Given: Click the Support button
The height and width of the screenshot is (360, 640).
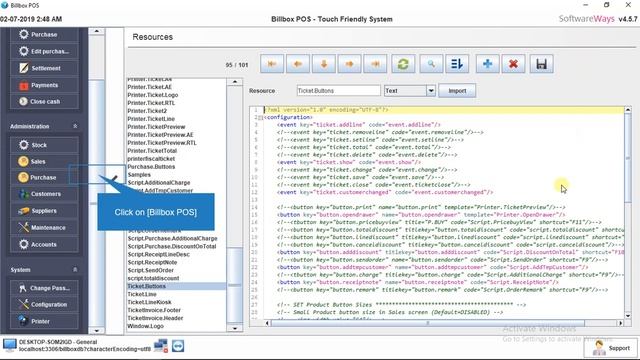Looking at the screenshot, I should point(610,348).
